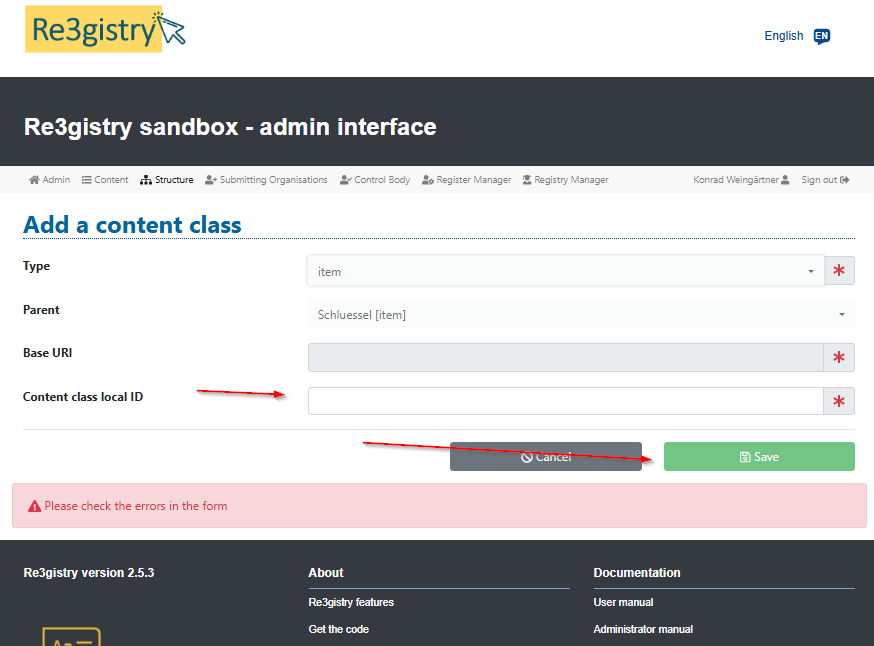Select Structure in the navigation bar
The image size is (874, 646).
coord(167,180)
